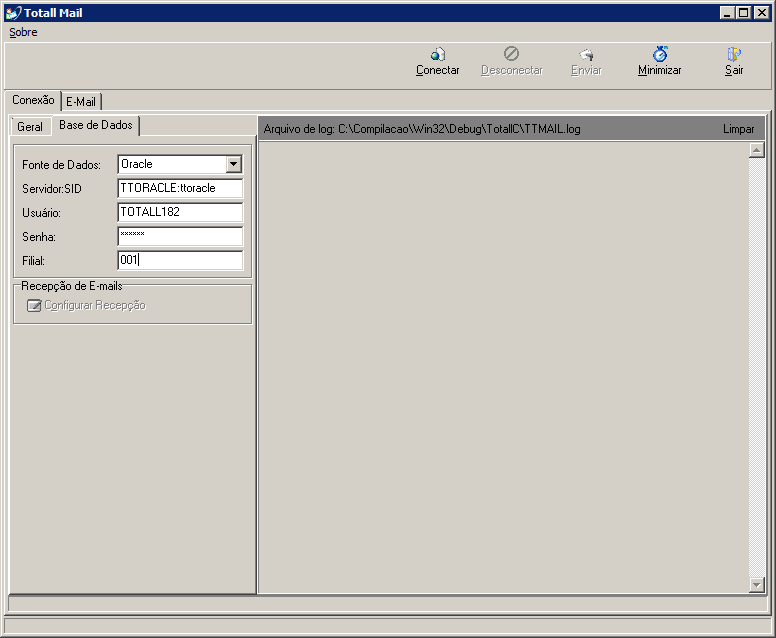
Task: Click the log scrollbar up arrow
Action: 757,150
